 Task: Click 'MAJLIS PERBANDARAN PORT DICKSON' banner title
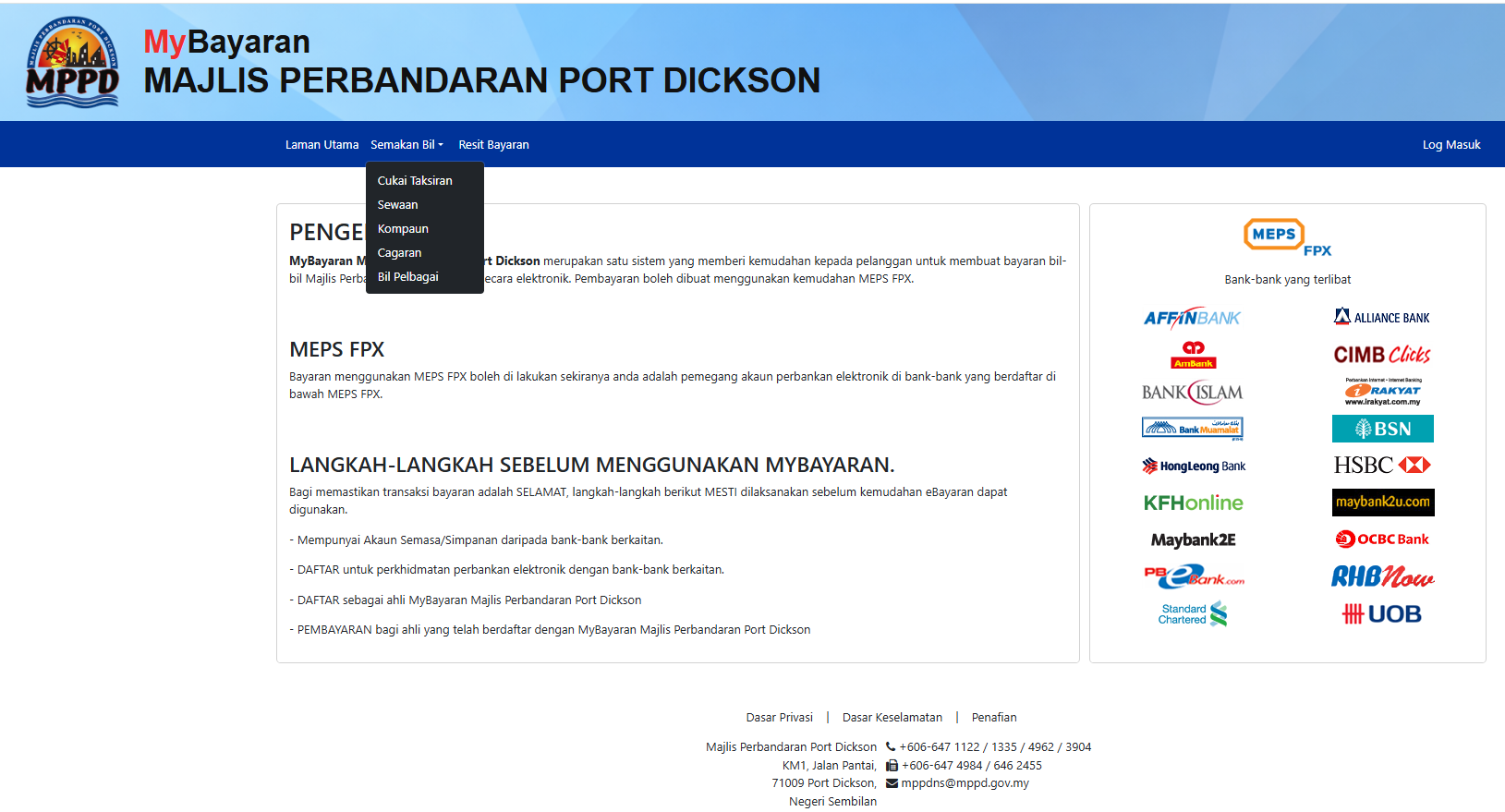pos(481,80)
